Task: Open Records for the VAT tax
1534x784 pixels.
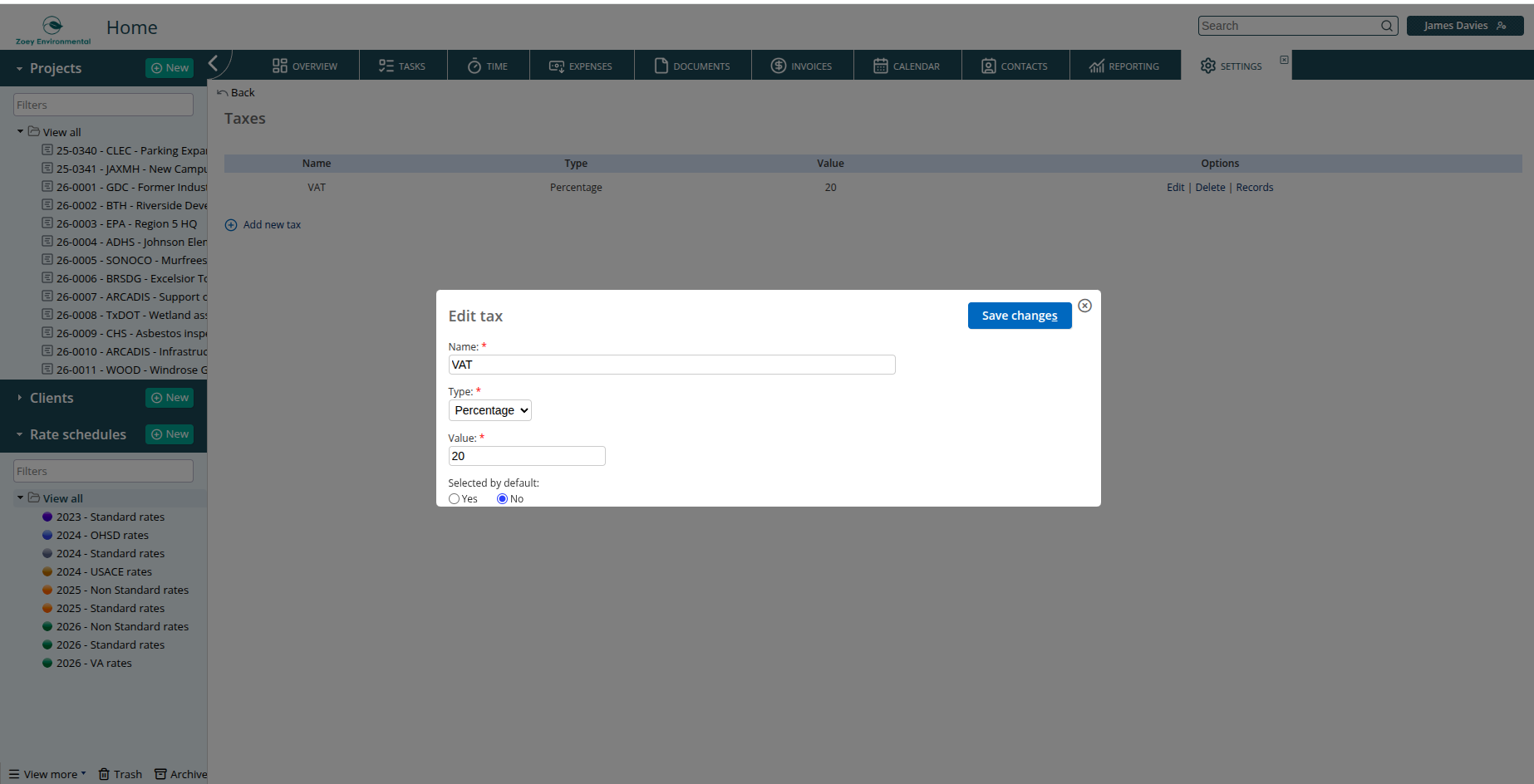Action: coord(1254,188)
